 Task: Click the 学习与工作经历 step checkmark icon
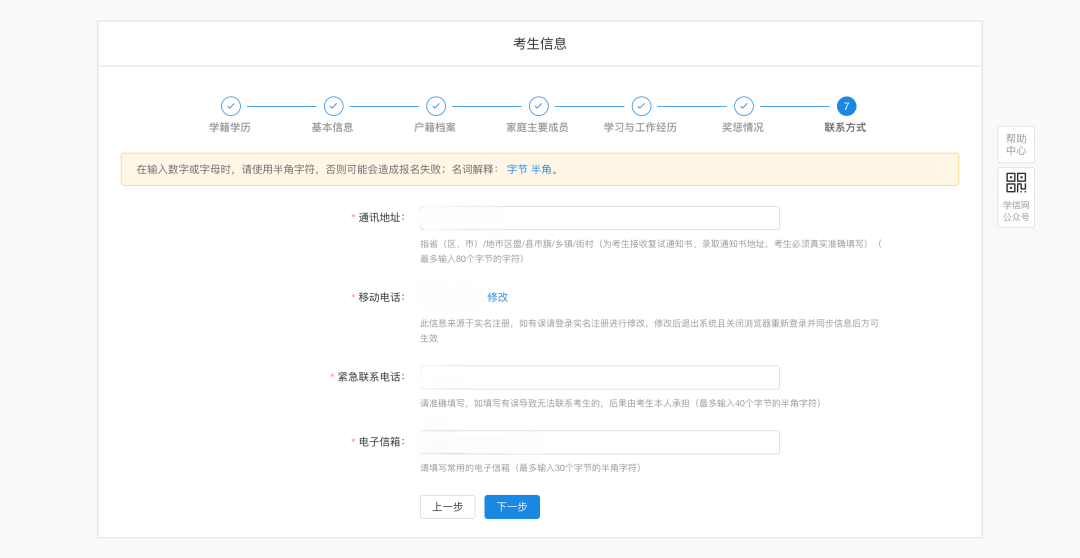tap(641, 106)
